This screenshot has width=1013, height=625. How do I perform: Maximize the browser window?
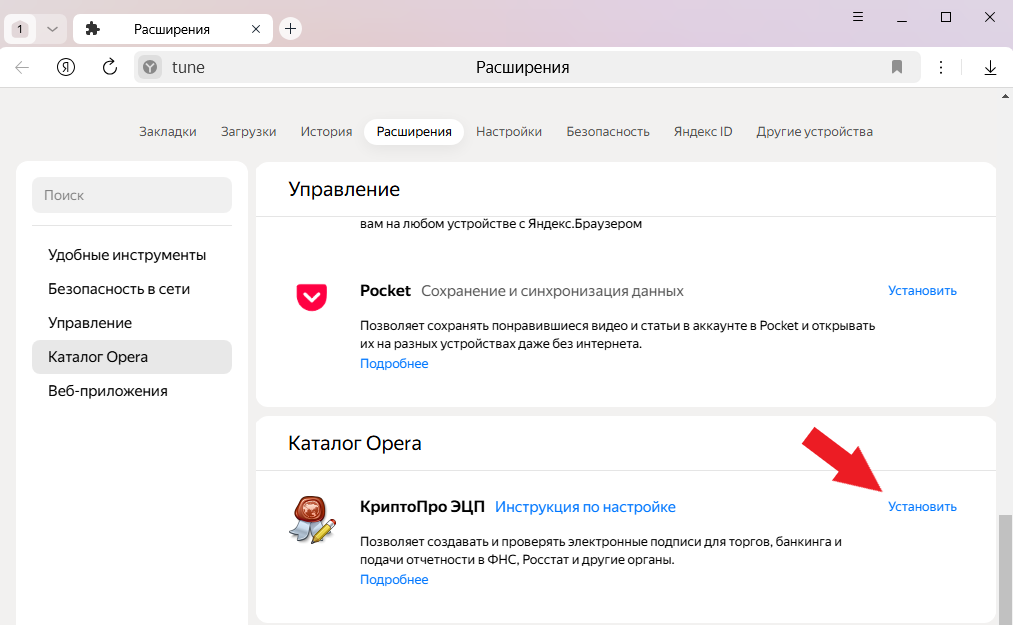946,17
